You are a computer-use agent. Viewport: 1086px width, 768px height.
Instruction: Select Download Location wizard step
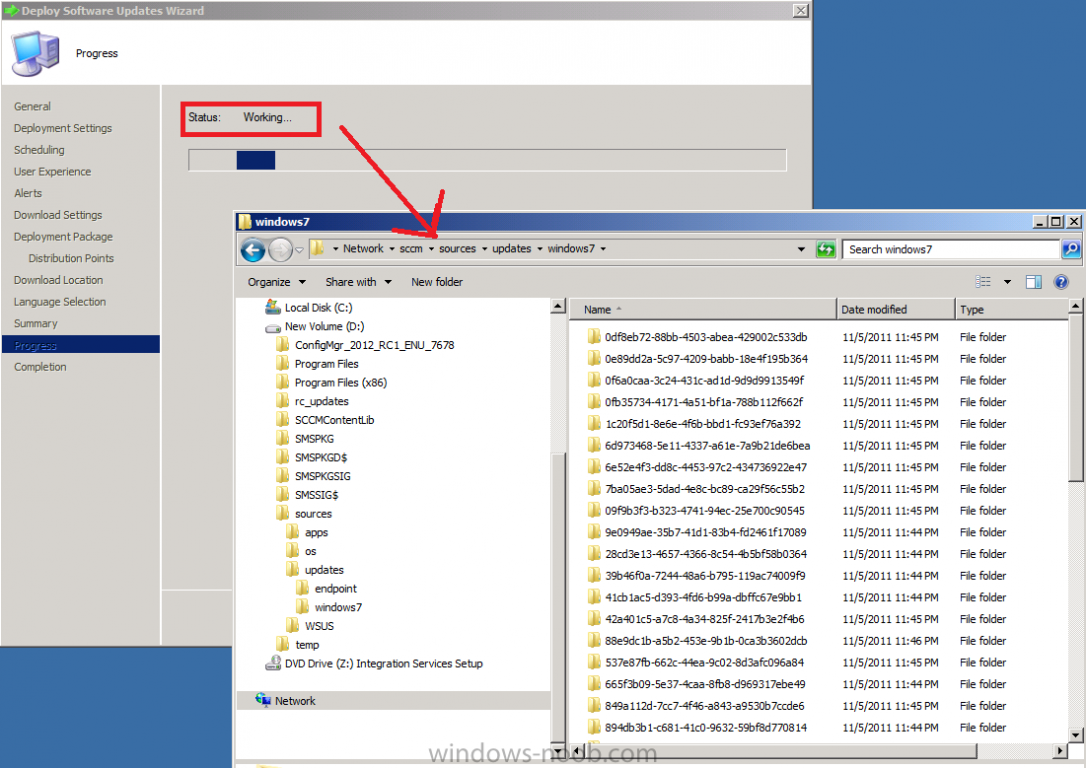tap(59, 280)
